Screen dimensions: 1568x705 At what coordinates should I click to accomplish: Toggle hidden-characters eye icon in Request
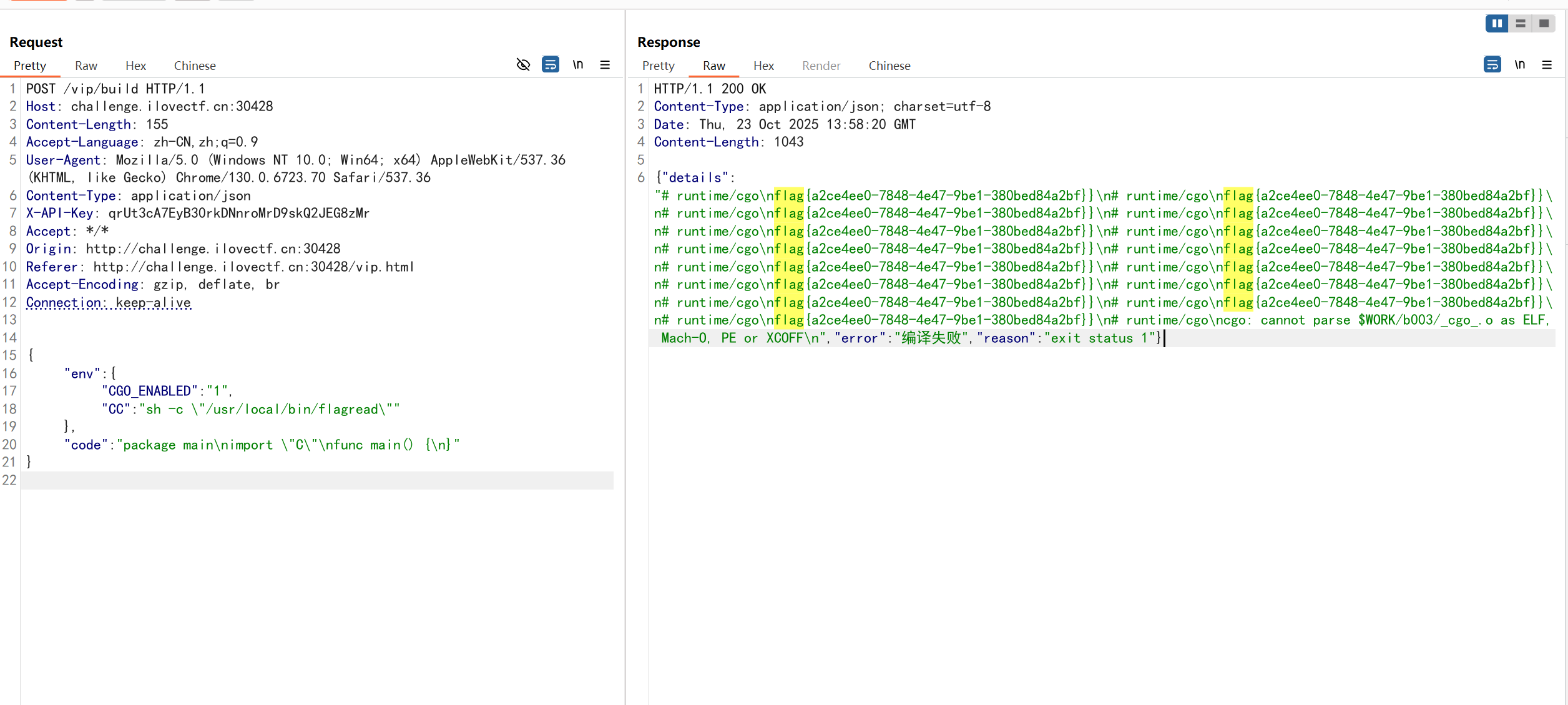[523, 64]
